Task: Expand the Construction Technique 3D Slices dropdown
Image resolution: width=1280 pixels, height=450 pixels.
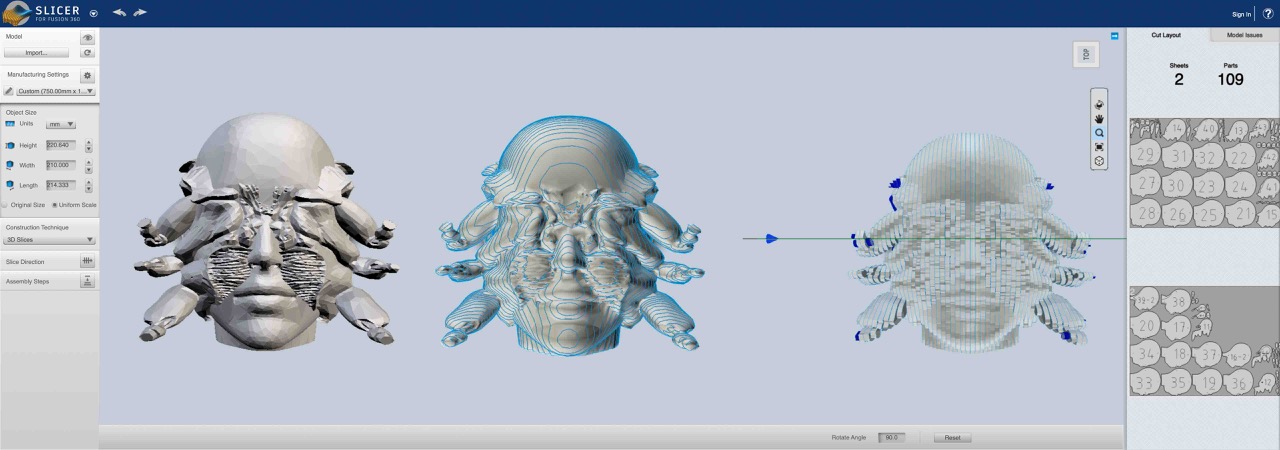Action: [49, 240]
